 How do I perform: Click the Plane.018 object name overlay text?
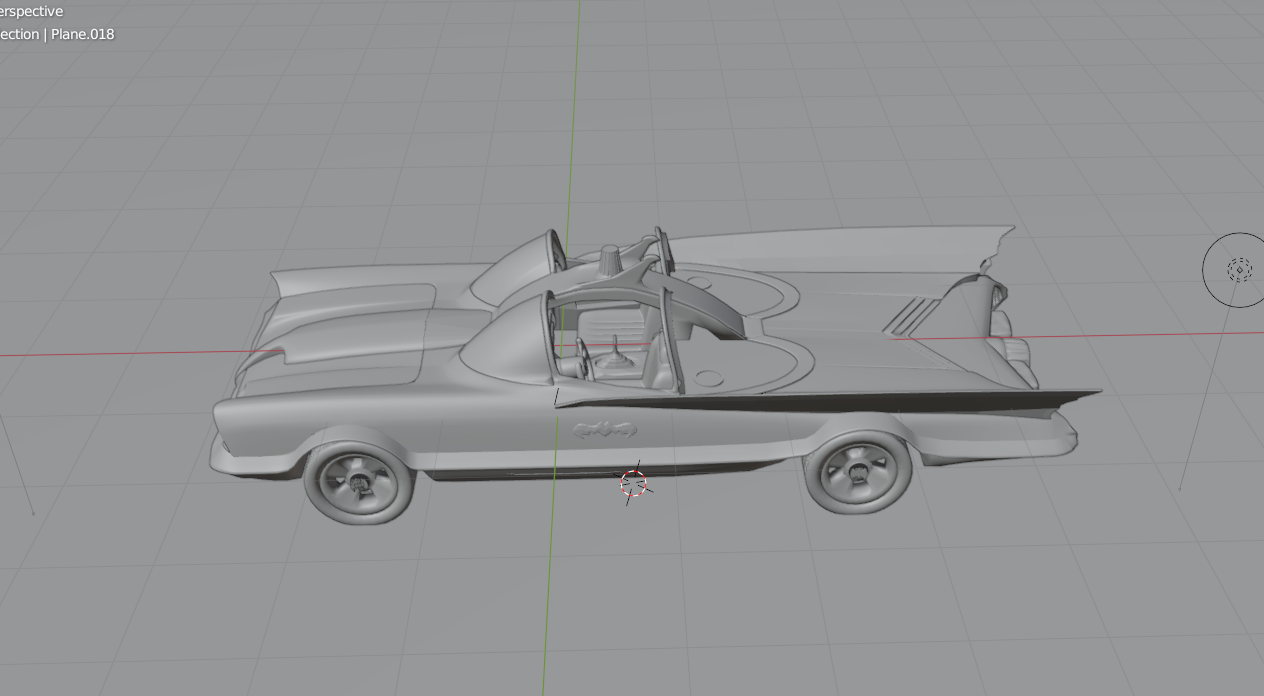point(83,34)
